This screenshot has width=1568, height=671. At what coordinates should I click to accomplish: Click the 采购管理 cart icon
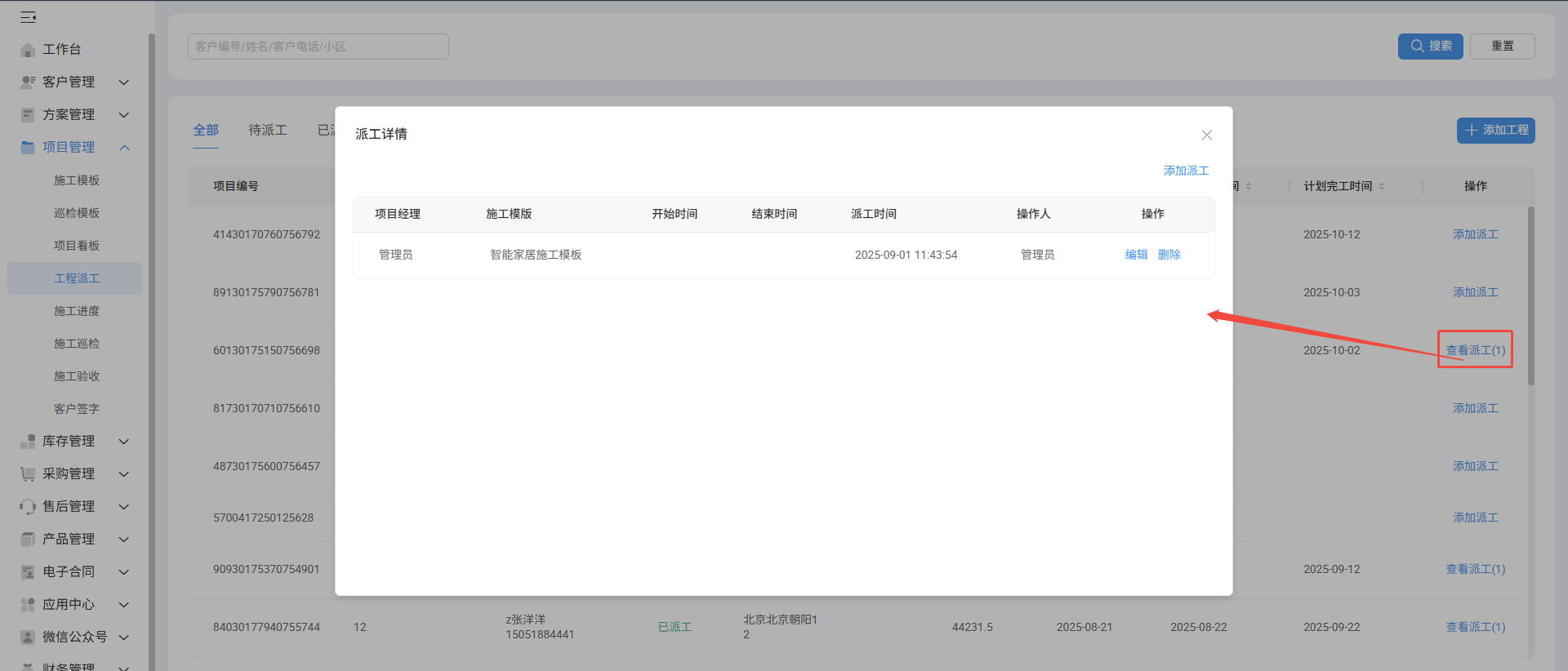[x=28, y=474]
